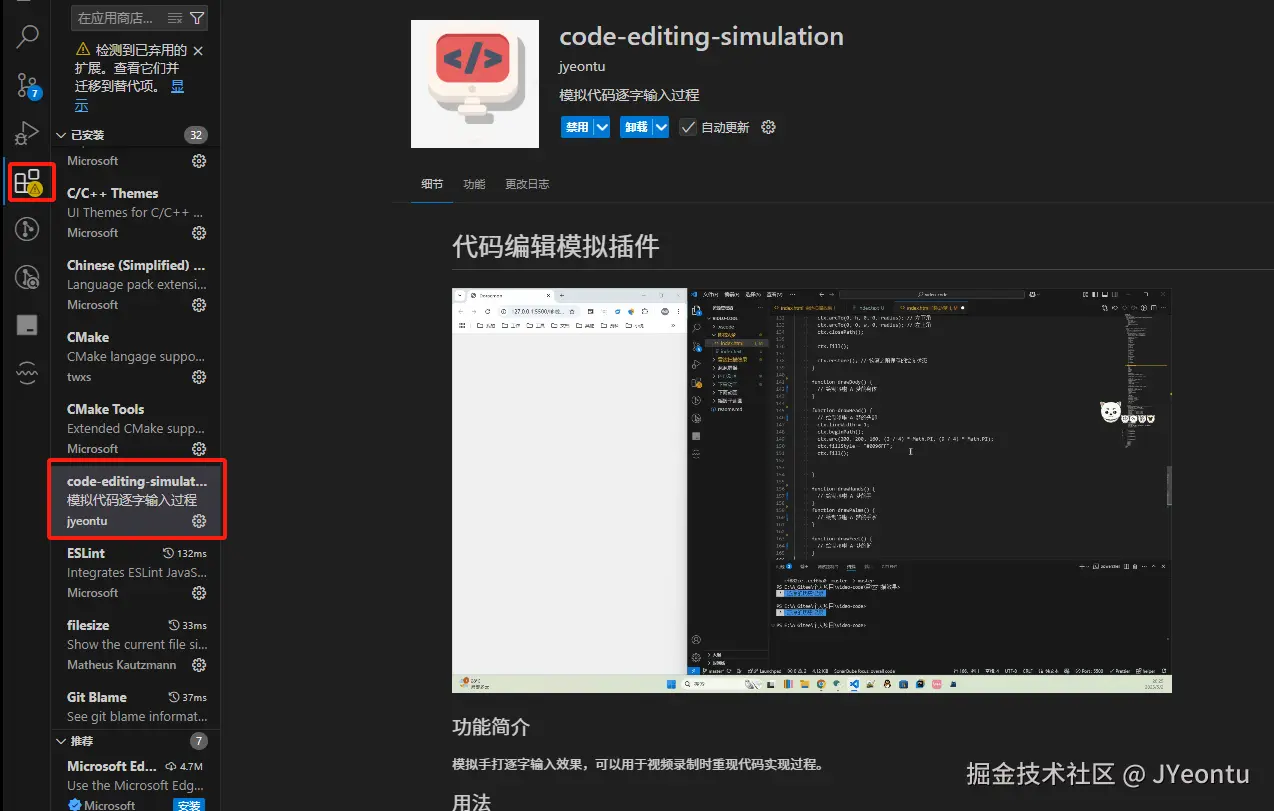The width and height of the screenshot is (1274, 811).
Task: Open the Run and Debug view
Action: point(28,133)
